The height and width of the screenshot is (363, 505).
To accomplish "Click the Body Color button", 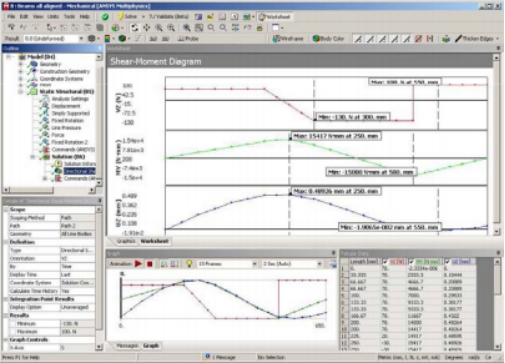I will pyautogui.click(x=328, y=39).
